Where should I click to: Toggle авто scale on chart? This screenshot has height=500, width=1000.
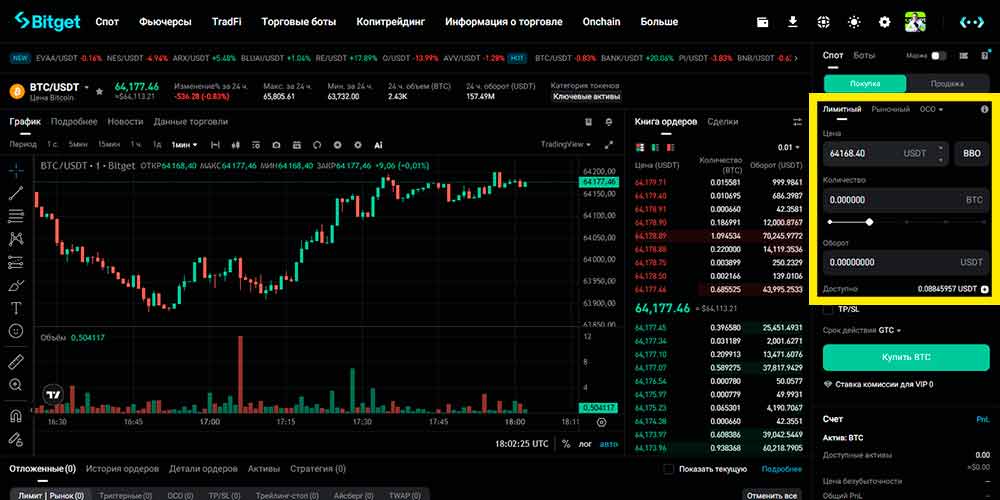[x=609, y=444]
